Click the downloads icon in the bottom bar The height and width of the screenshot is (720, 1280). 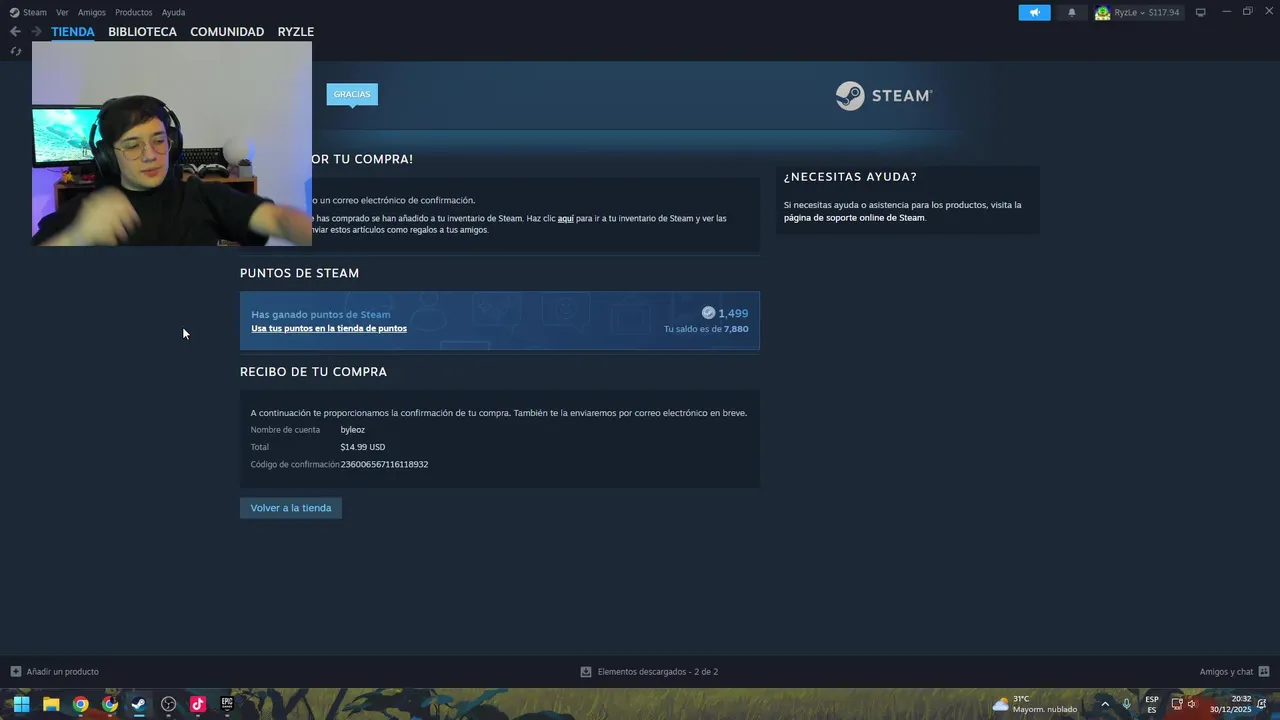tap(586, 672)
